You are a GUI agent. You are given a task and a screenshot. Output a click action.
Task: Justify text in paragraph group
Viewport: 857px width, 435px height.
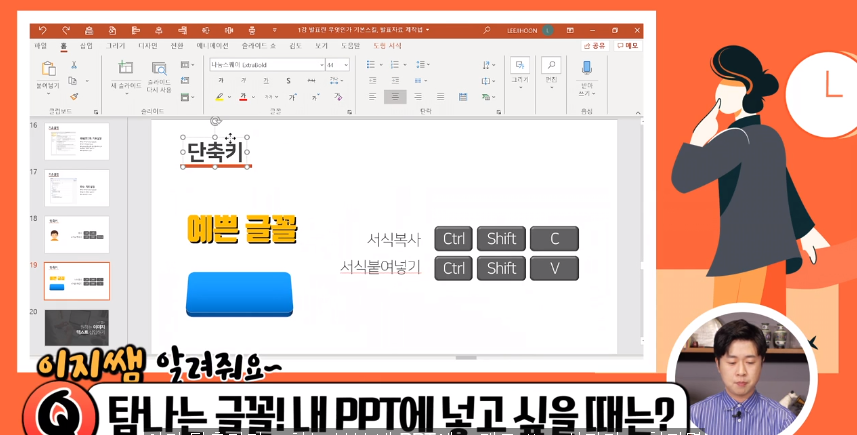coord(441,97)
